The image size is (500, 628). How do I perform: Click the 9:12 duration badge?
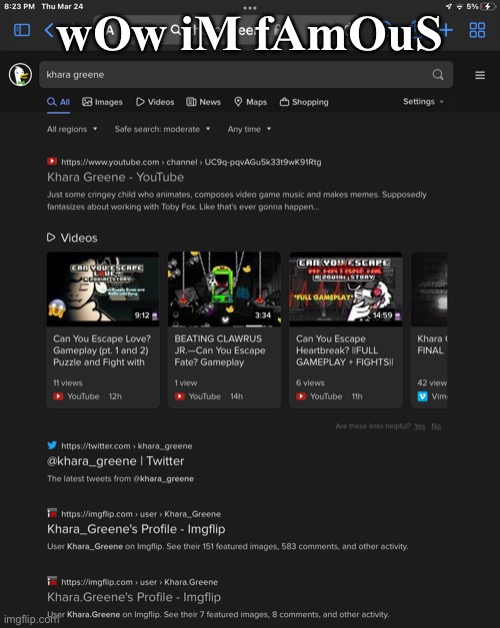click(142, 316)
